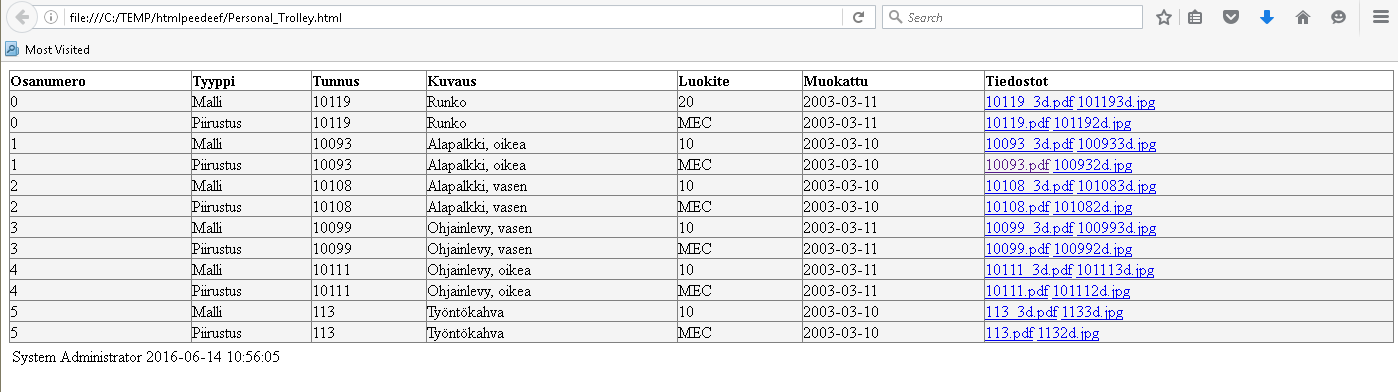Open the site information icon in address bar
The width and height of the screenshot is (1398, 392).
51,17
